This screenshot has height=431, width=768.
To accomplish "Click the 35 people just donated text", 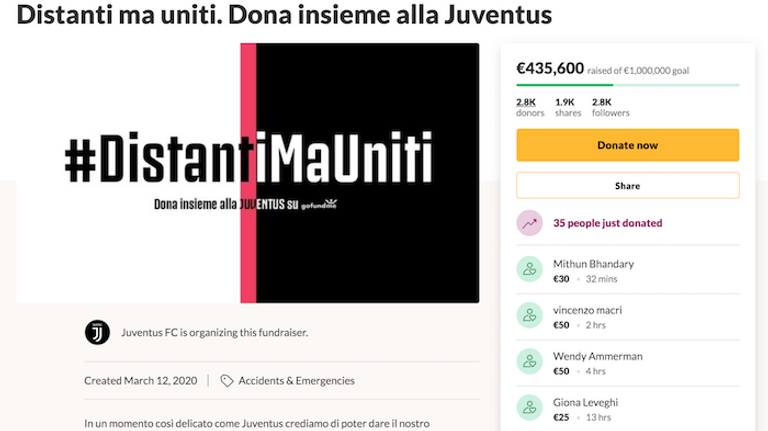I will point(607,224).
